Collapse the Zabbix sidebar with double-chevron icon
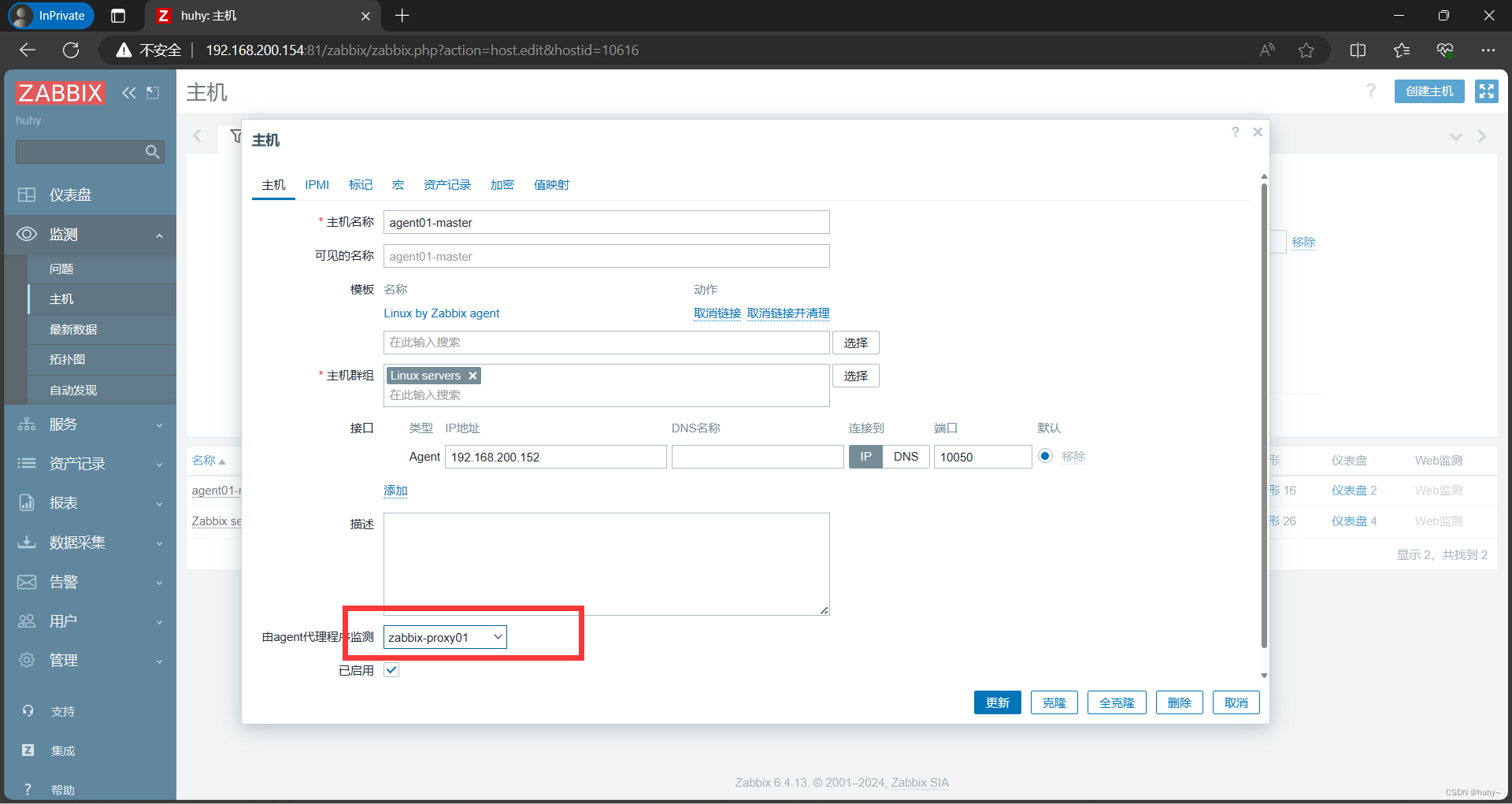Viewport: 1512px width, 804px height. 128,93
